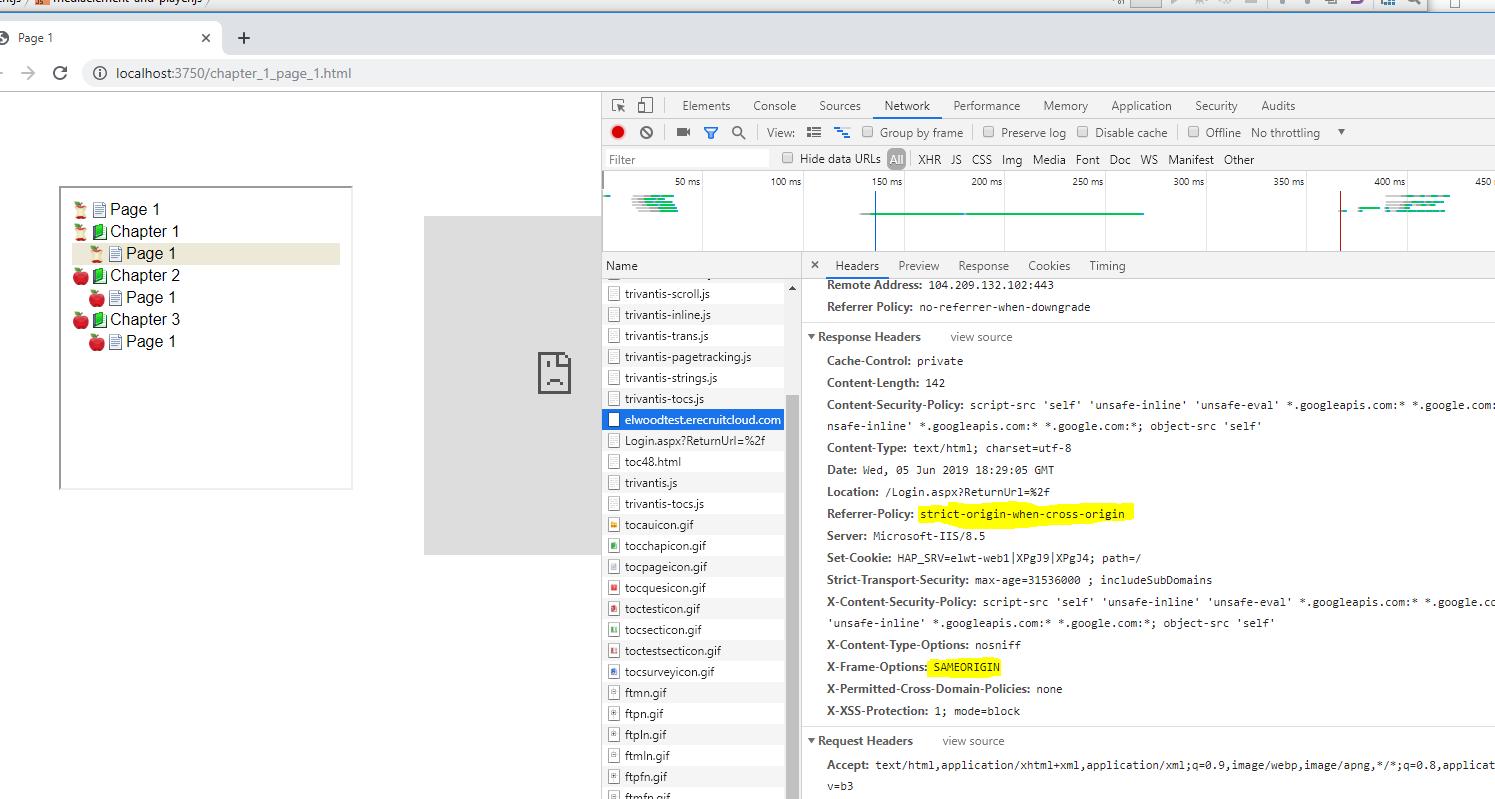Switch to the Console tab
This screenshot has width=1495, height=799.
(x=775, y=106)
